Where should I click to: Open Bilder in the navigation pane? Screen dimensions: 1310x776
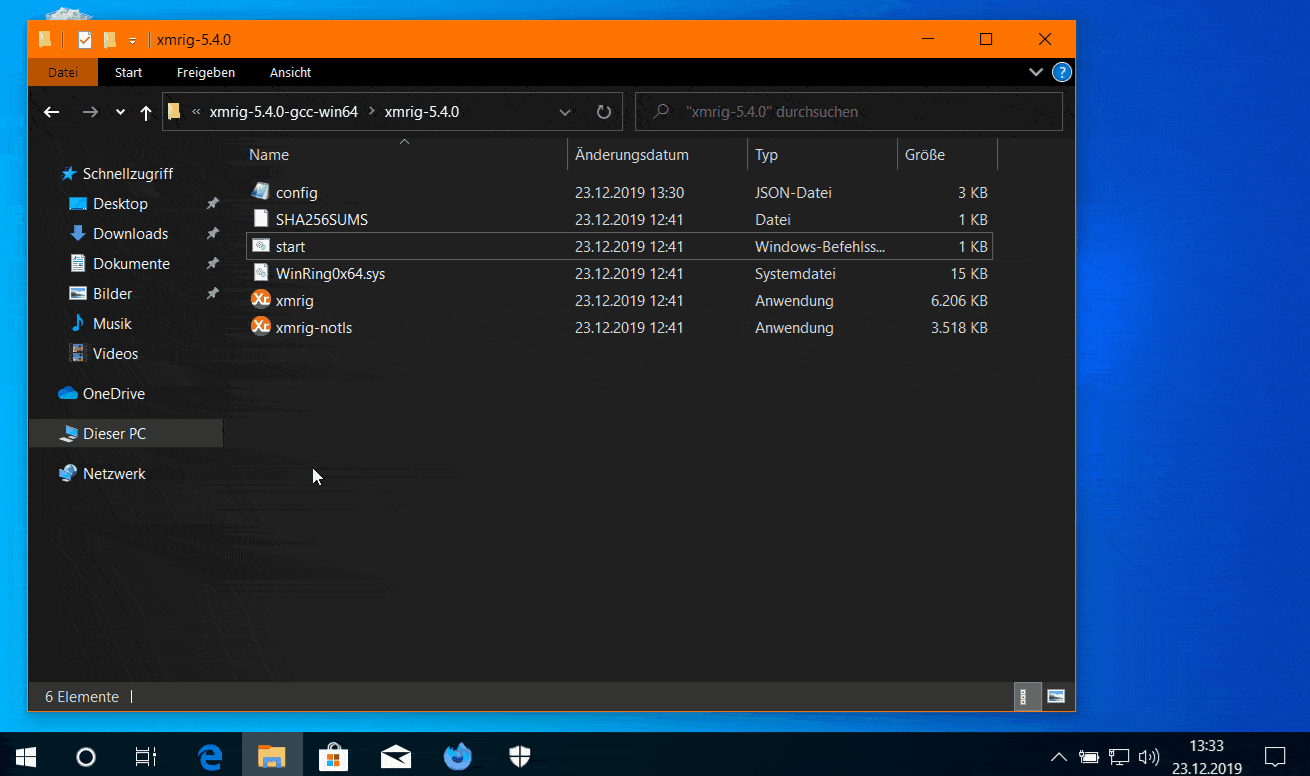tap(112, 293)
